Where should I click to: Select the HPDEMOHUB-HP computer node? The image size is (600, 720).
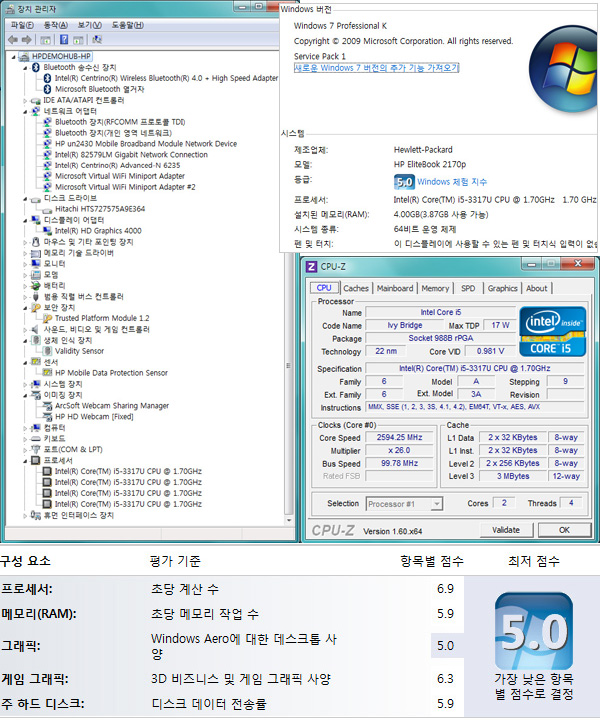[x=61, y=56]
